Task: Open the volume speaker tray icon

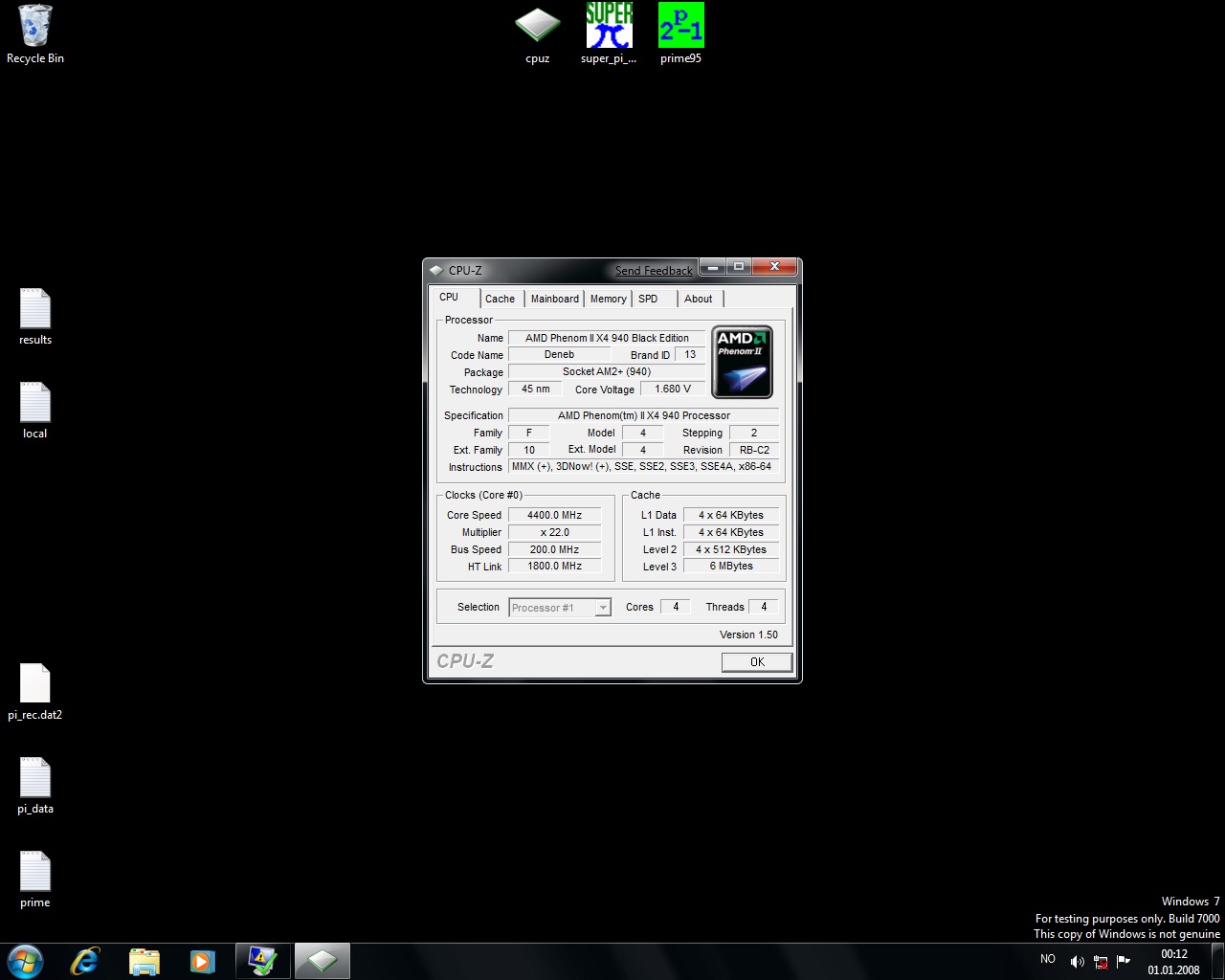Action: [x=1077, y=962]
